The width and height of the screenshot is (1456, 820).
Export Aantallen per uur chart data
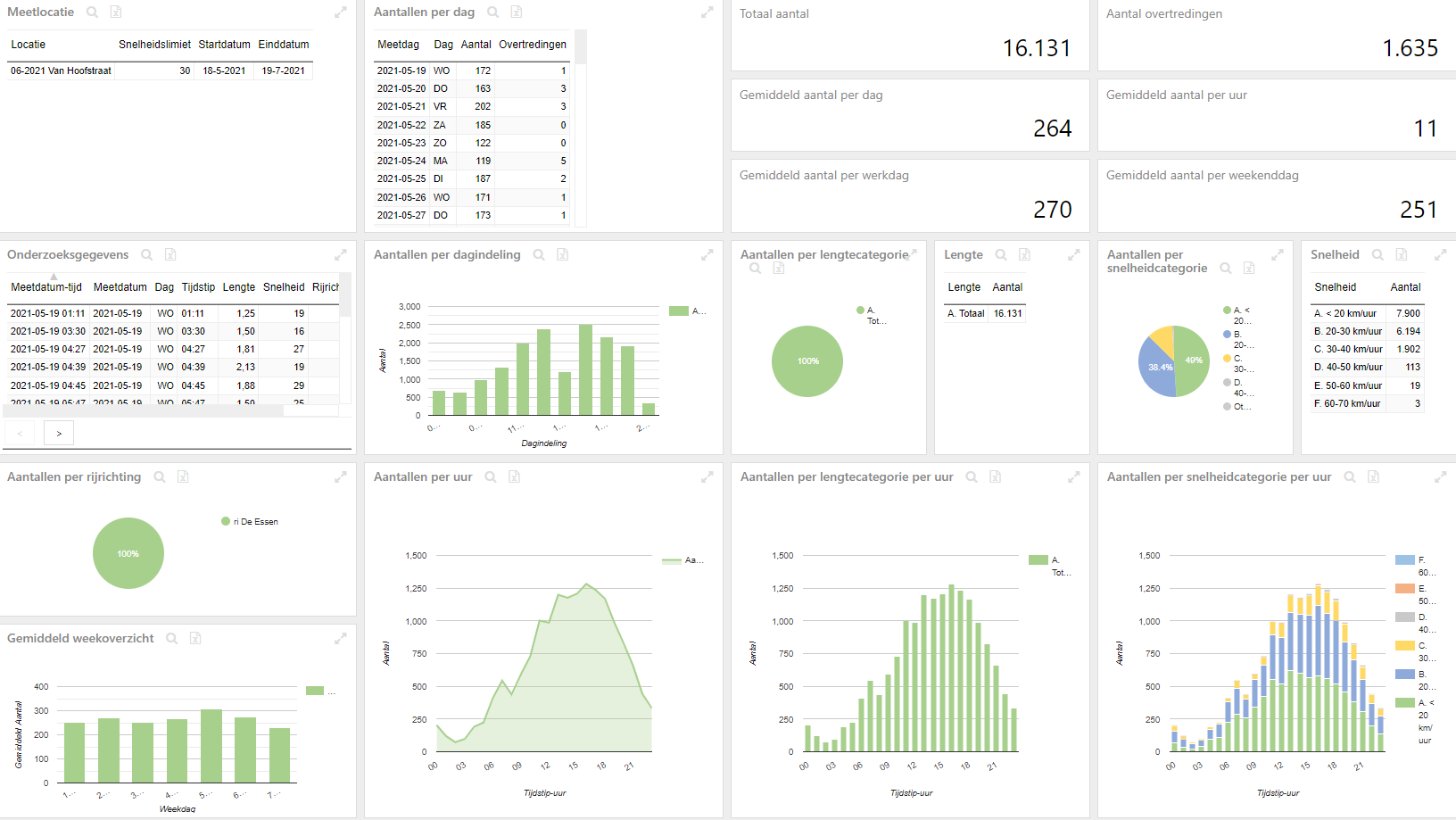click(515, 477)
